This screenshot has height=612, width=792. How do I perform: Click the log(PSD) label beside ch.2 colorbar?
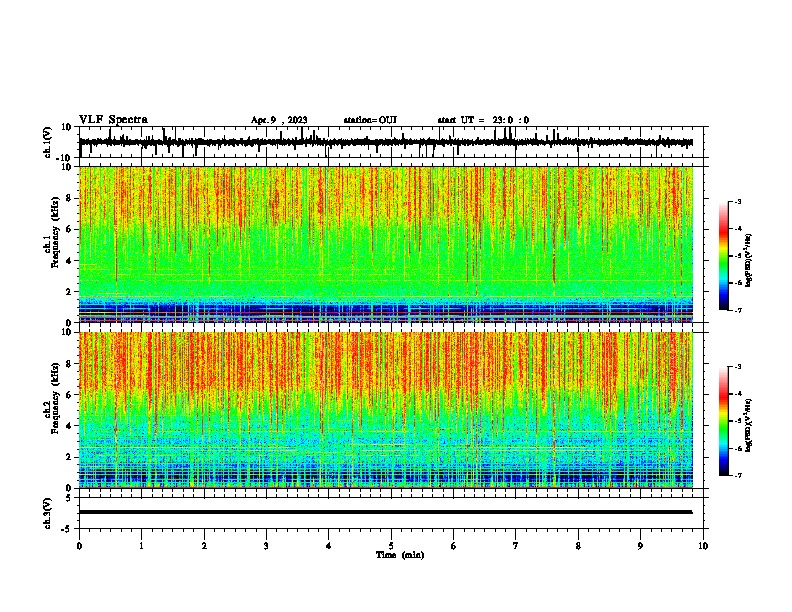748,425
